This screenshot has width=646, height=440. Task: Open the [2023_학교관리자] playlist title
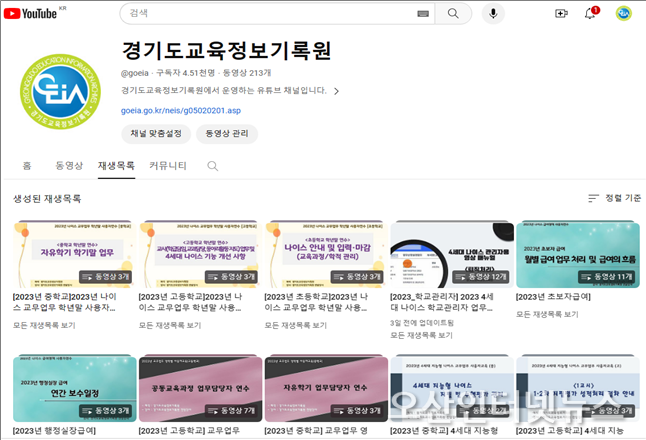click(x=441, y=302)
